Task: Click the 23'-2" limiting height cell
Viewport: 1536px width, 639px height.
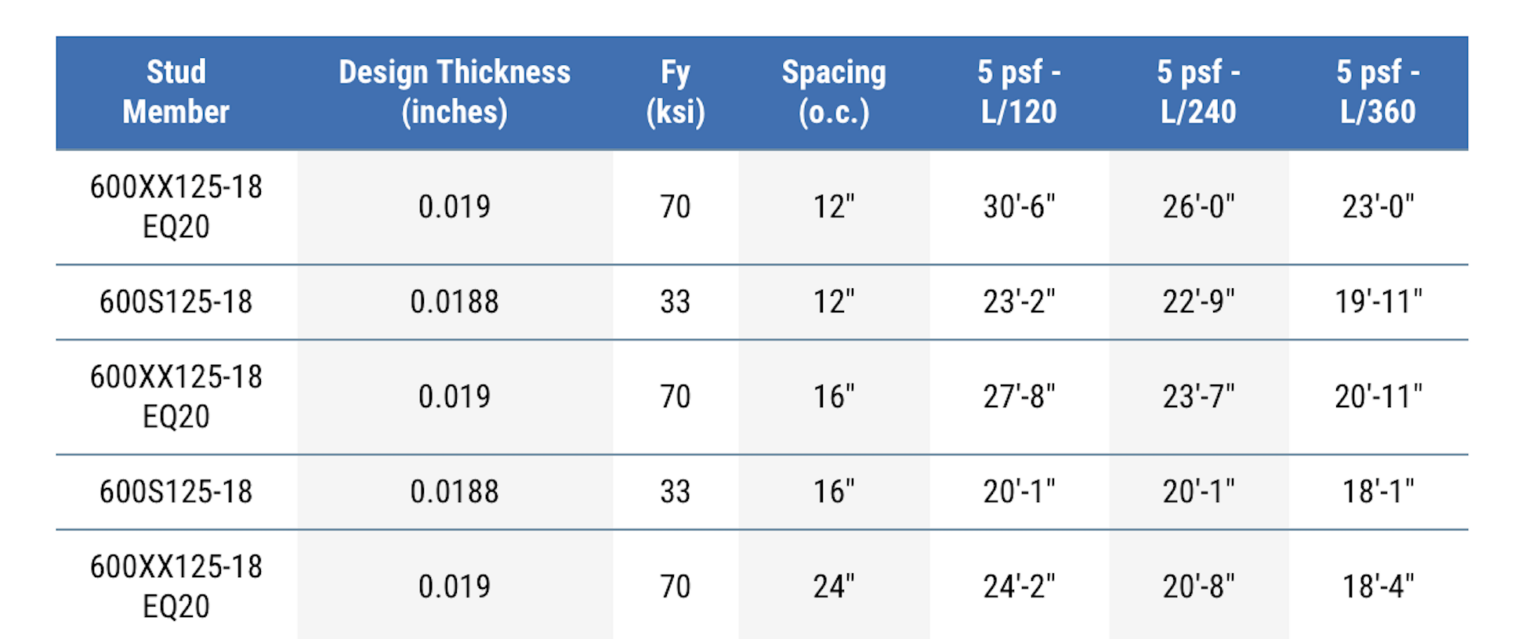Action: point(1019,302)
